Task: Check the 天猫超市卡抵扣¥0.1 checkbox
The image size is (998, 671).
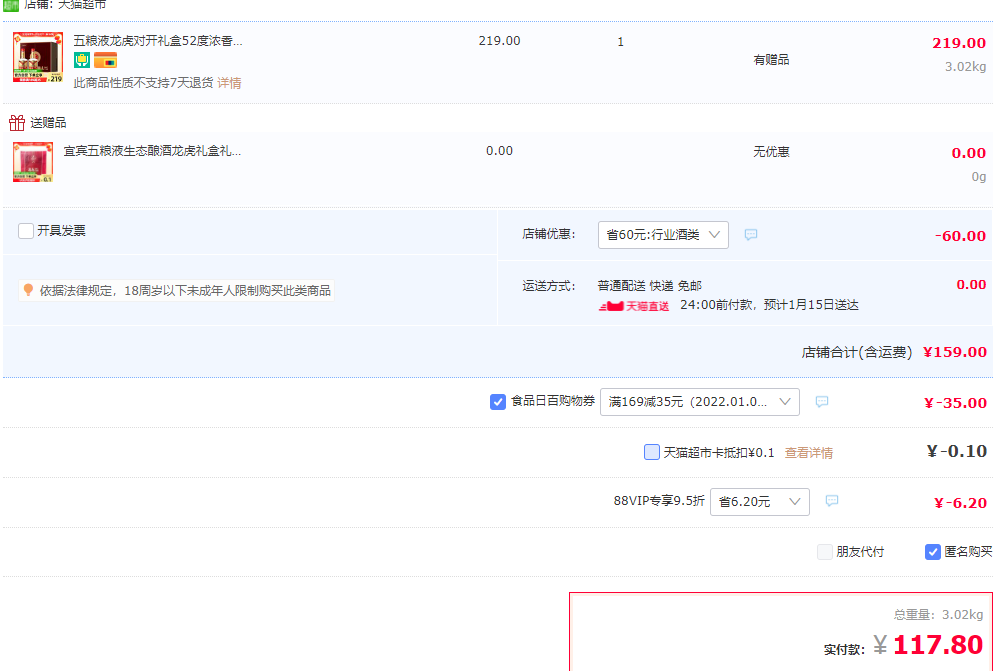Action: 652,452
